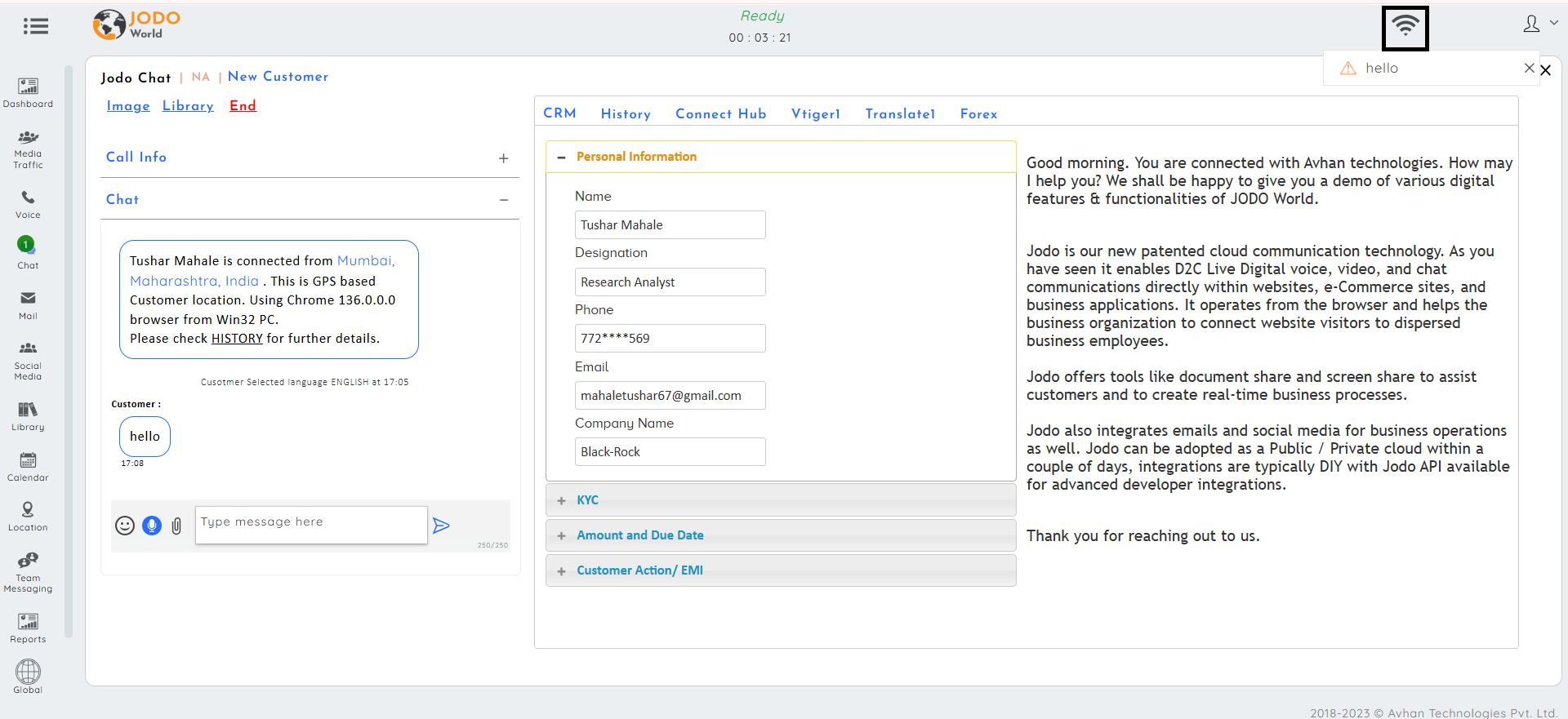This screenshot has height=719, width=1568.
Task: Click the paperclip attachment icon
Action: (176, 526)
